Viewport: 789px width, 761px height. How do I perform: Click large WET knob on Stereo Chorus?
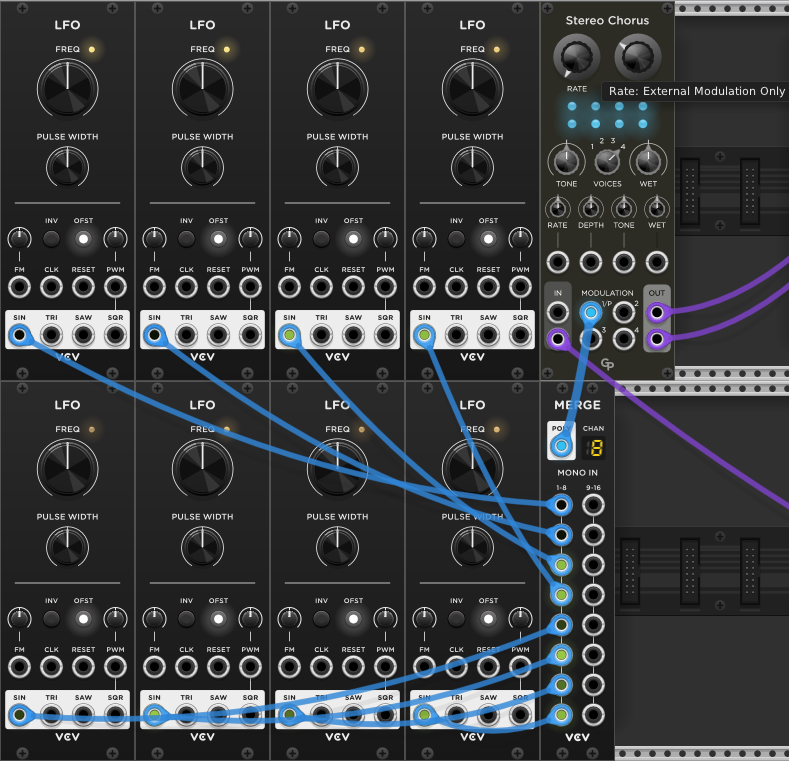[x=648, y=161]
